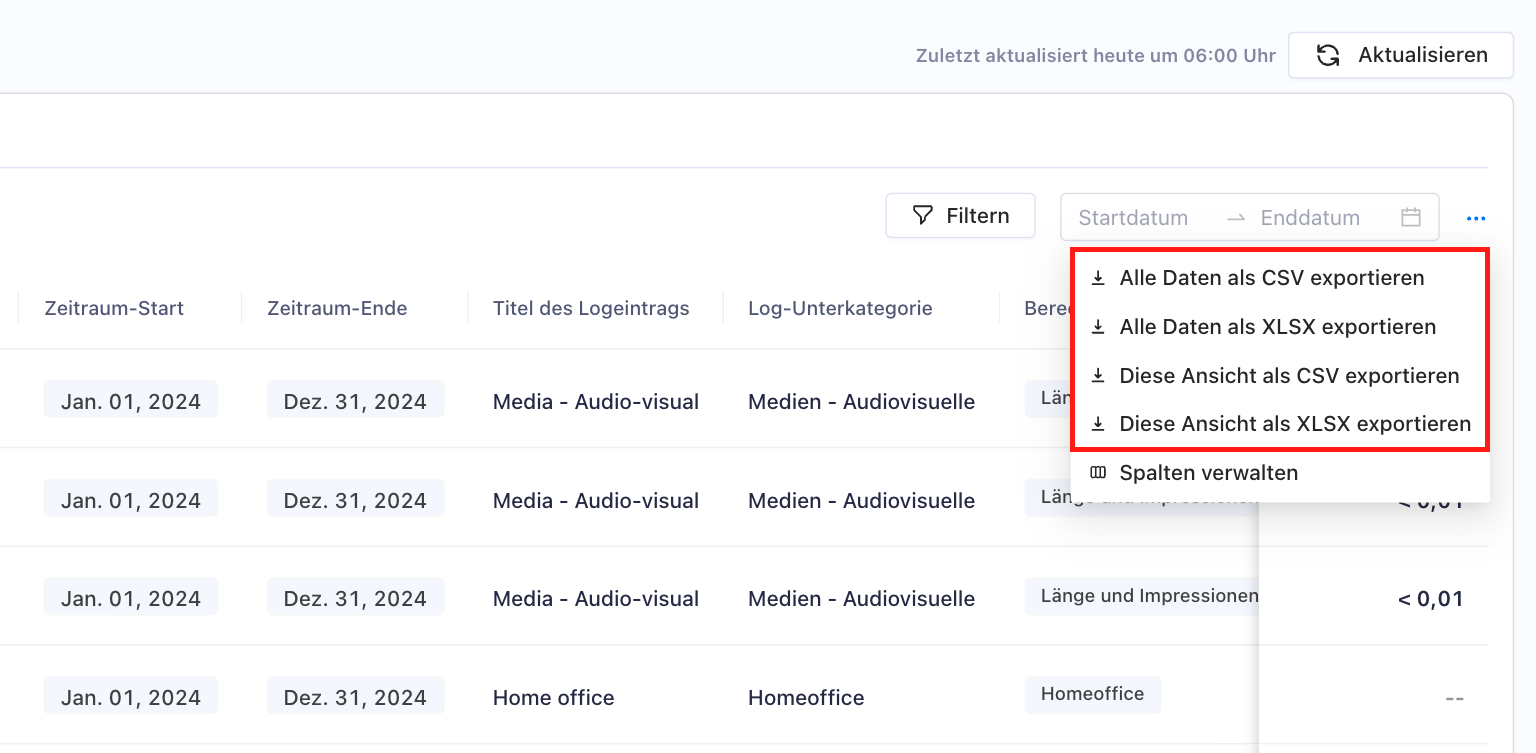Click the Zeitraum-Start column header
Screen dimensions: 1536x753
(x=114, y=308)
